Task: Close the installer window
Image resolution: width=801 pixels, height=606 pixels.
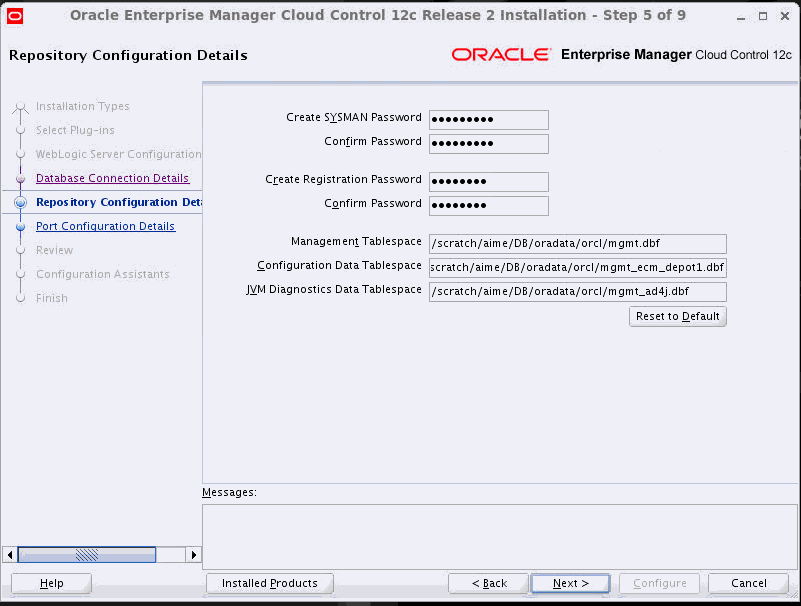Action: (785, 16)
